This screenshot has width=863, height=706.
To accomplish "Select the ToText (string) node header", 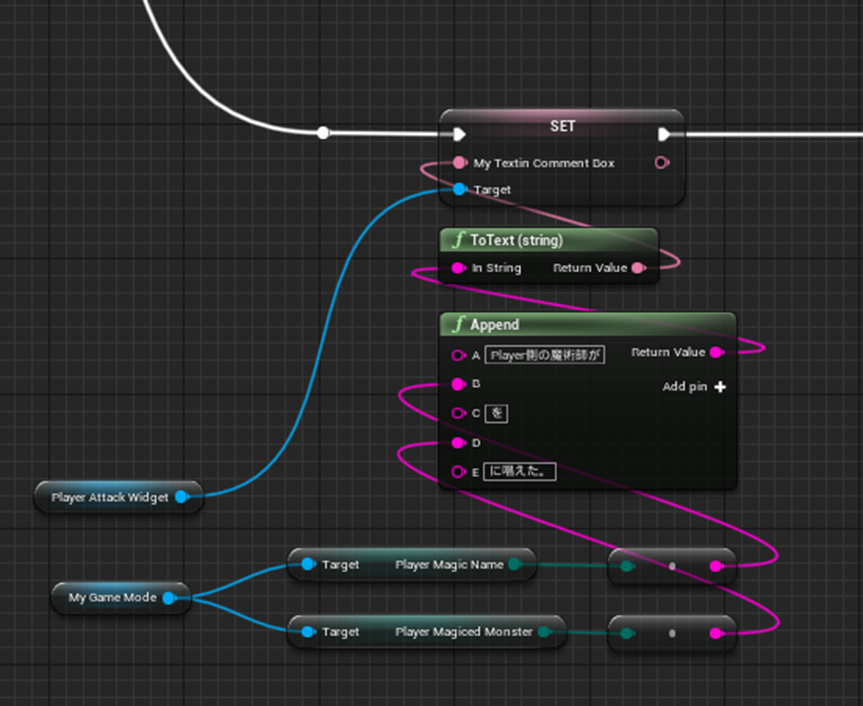I will pyautogui.click(x=549, y=240).
